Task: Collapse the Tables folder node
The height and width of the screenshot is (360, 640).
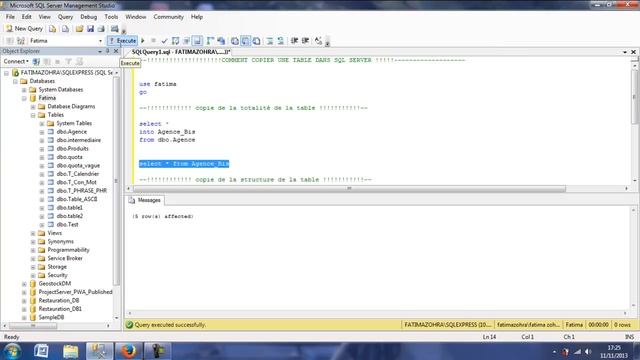Action: (x=33, y=115)
